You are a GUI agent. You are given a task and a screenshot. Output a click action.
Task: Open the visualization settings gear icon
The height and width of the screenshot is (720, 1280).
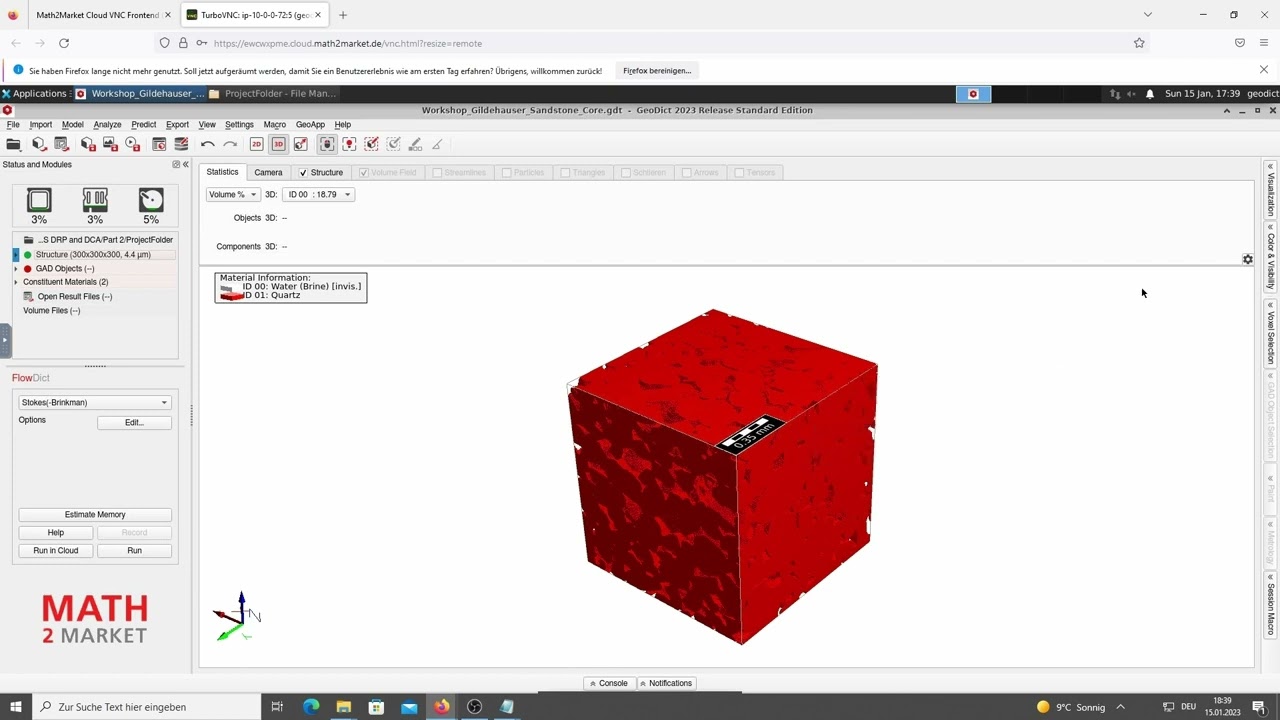[x=1247, y=259]
